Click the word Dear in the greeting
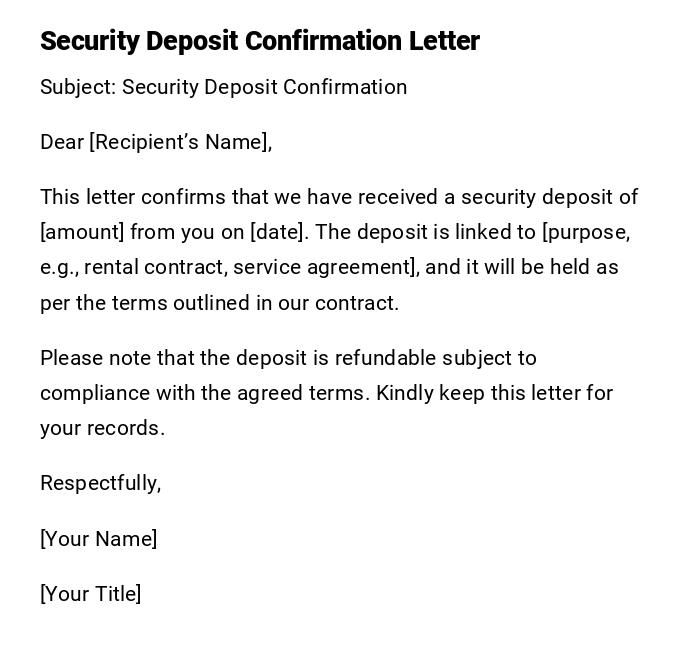The height and width of the screenshot is (656, 700). (62, 142)
